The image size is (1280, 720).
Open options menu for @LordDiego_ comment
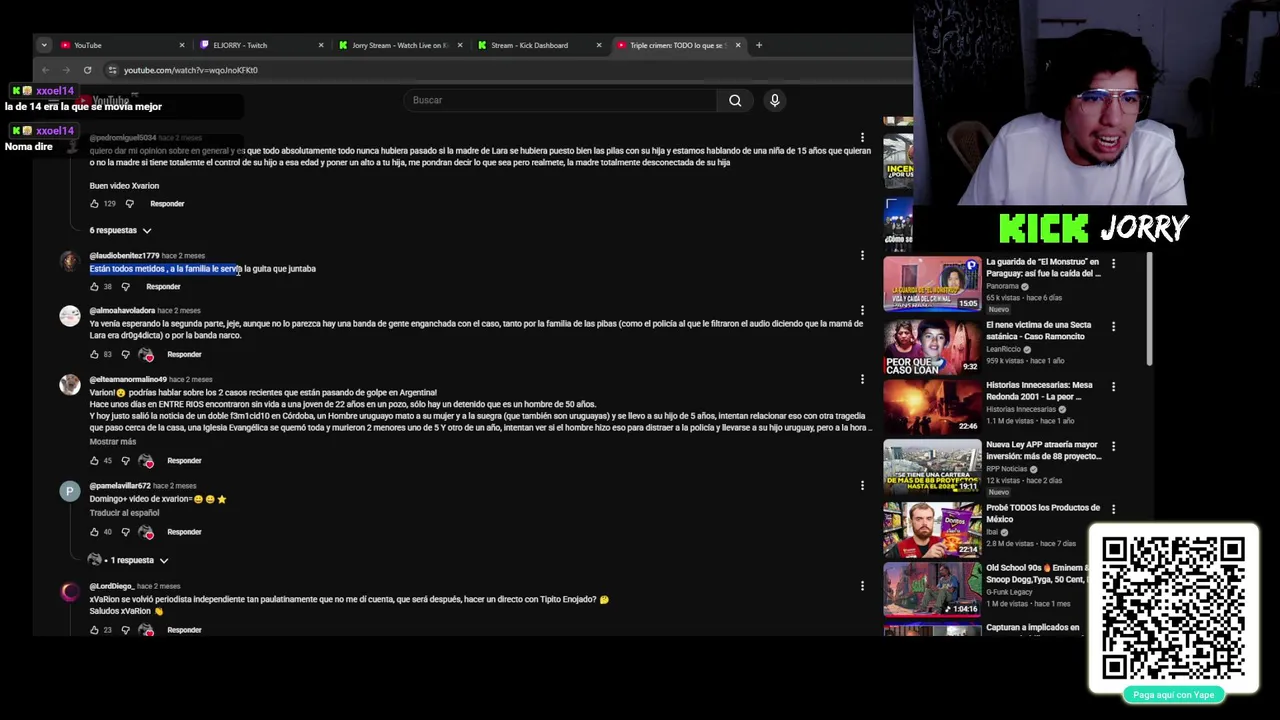pyautogui.click(x=862, y=586)
